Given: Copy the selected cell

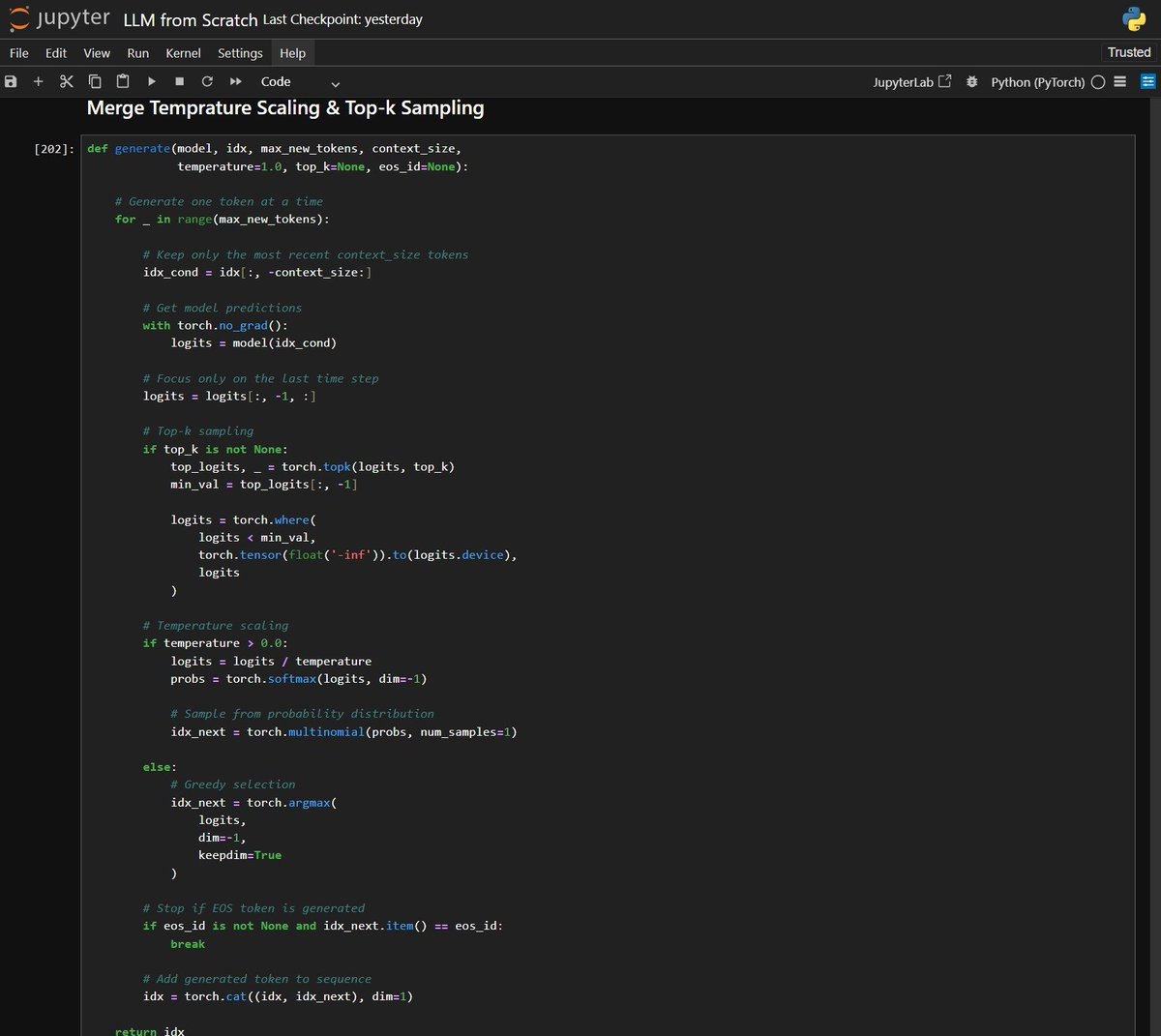Looking at the screenshot, I should [95, 82].
